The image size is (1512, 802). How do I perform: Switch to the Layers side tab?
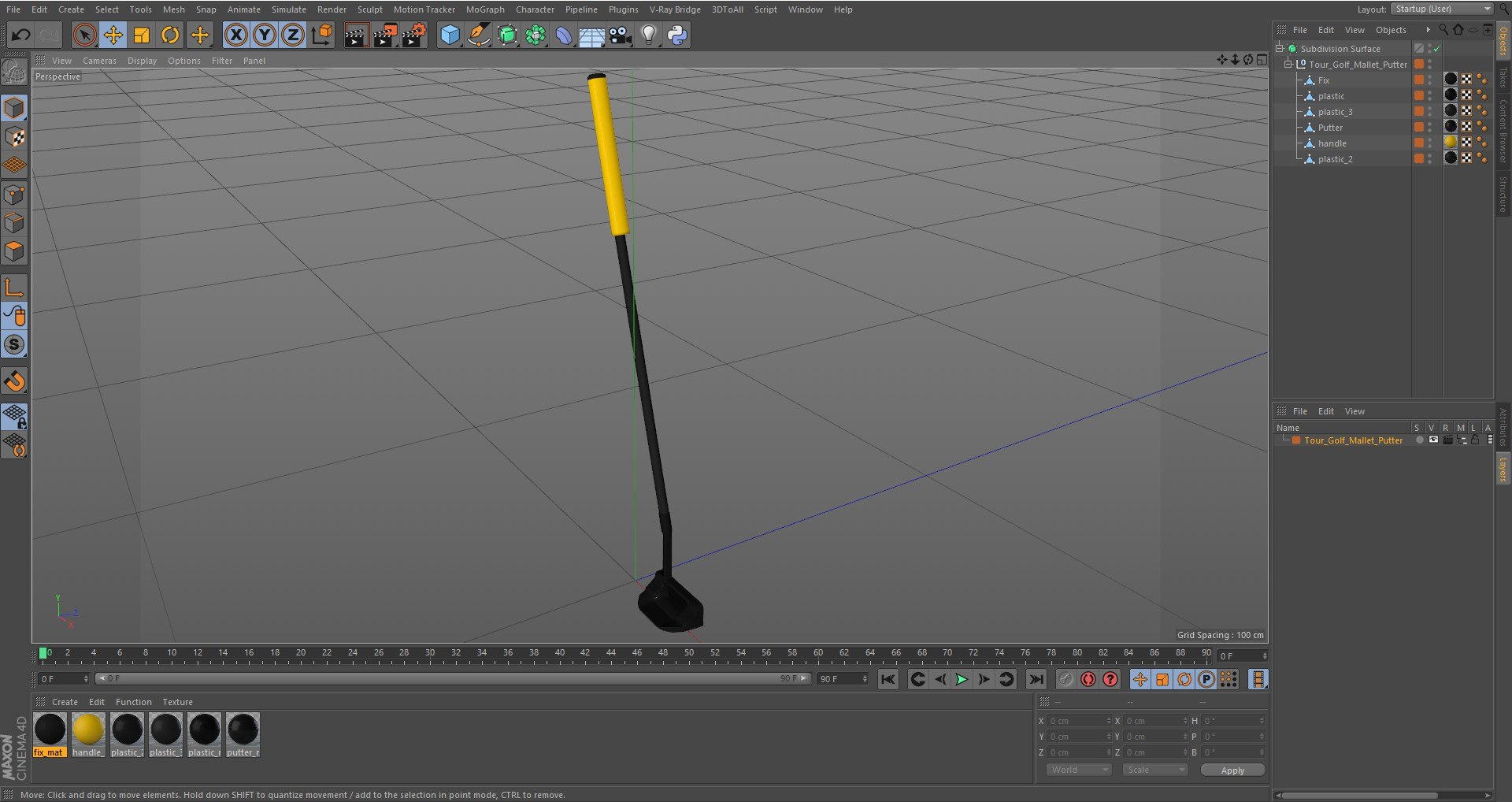pos(1503,468)
